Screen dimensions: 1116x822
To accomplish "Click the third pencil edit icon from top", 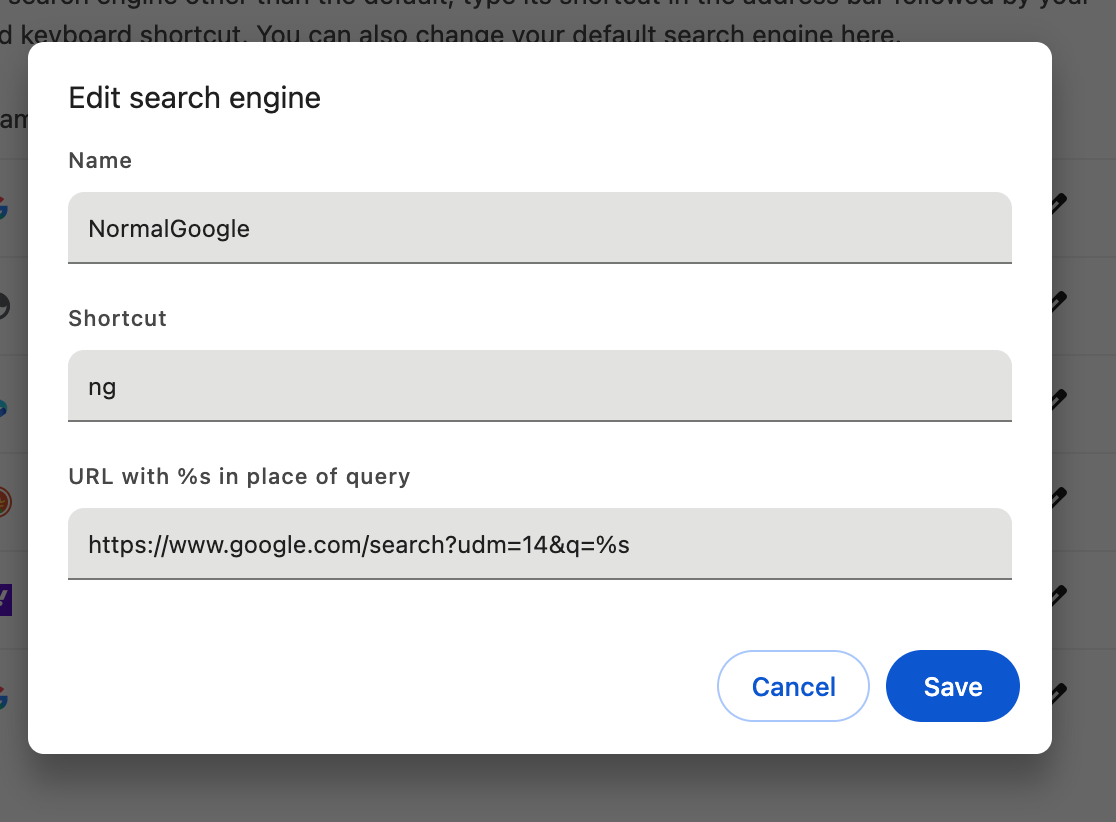I will [1059, 398].
